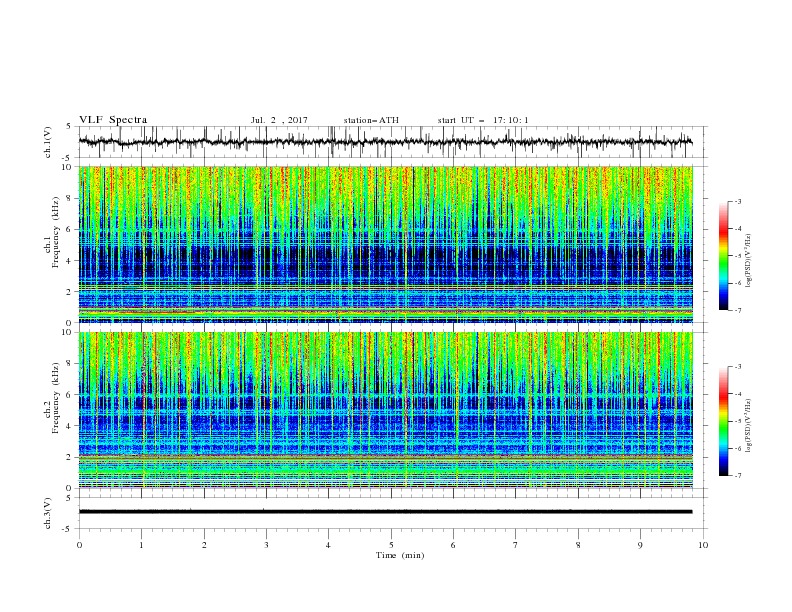The image size is (792, 612).
Task: Click the time axis tick label '8'
Action: [578, 545]
